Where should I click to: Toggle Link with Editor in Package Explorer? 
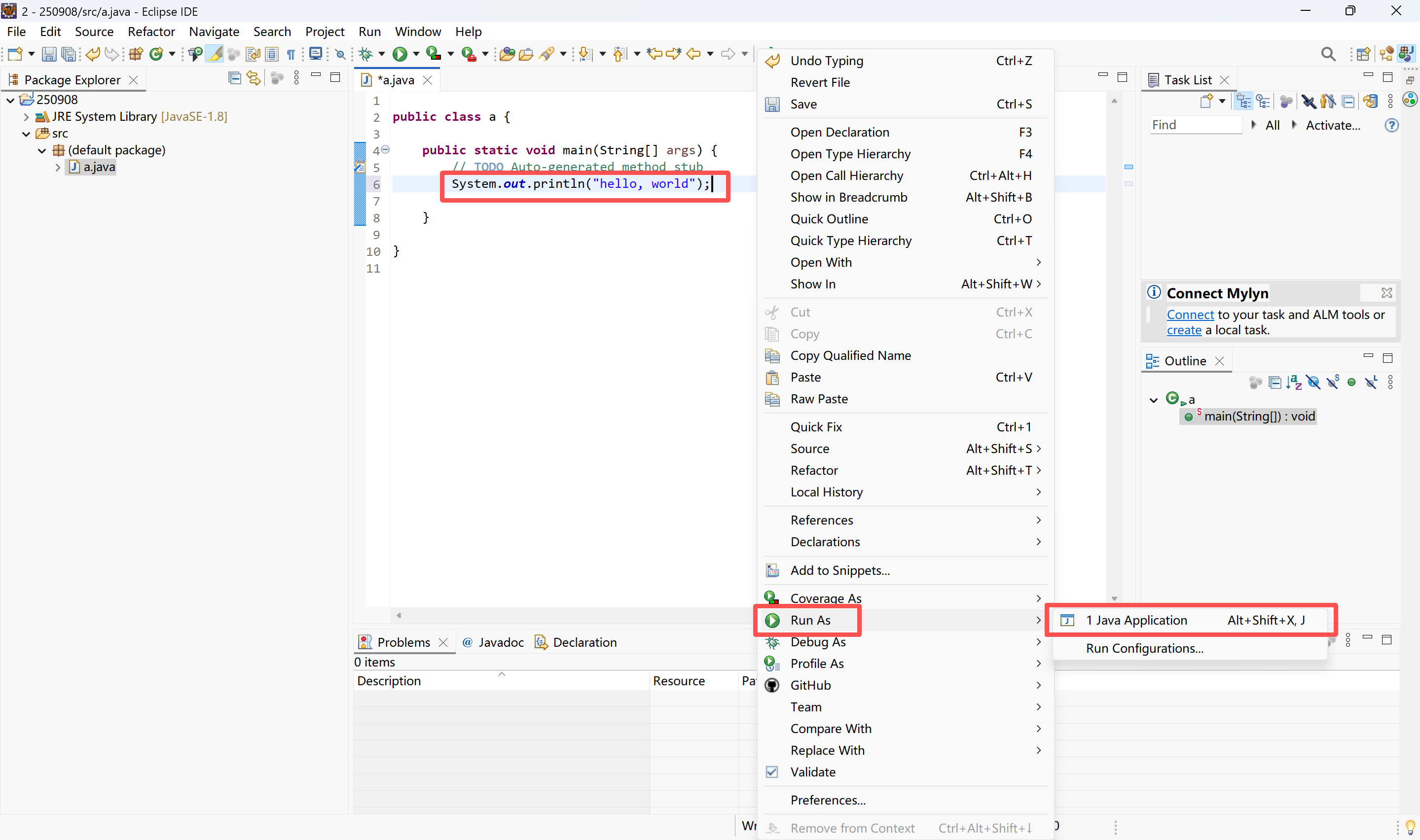coord(253,78)
